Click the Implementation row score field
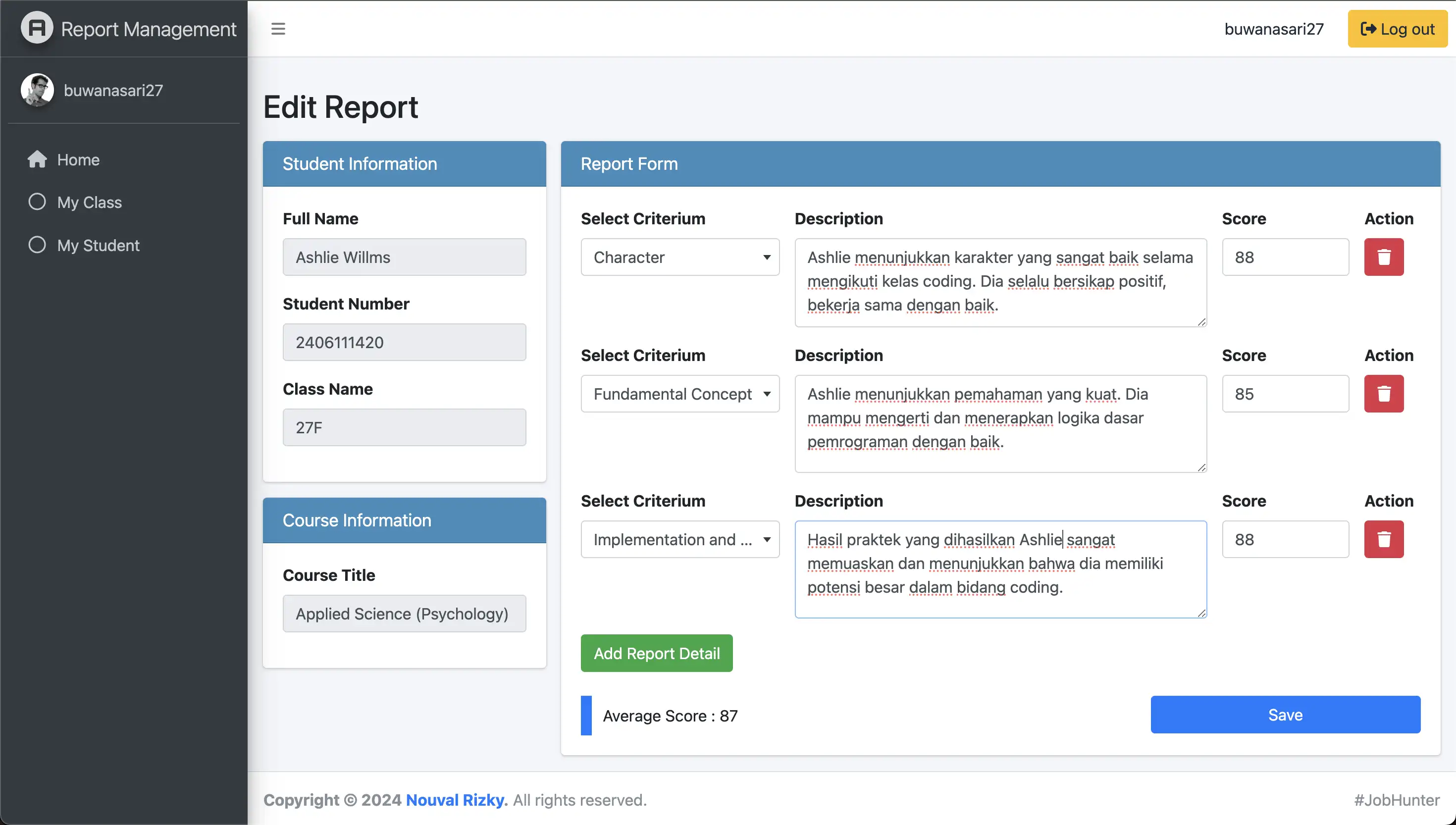 (x=1285, y=539)
